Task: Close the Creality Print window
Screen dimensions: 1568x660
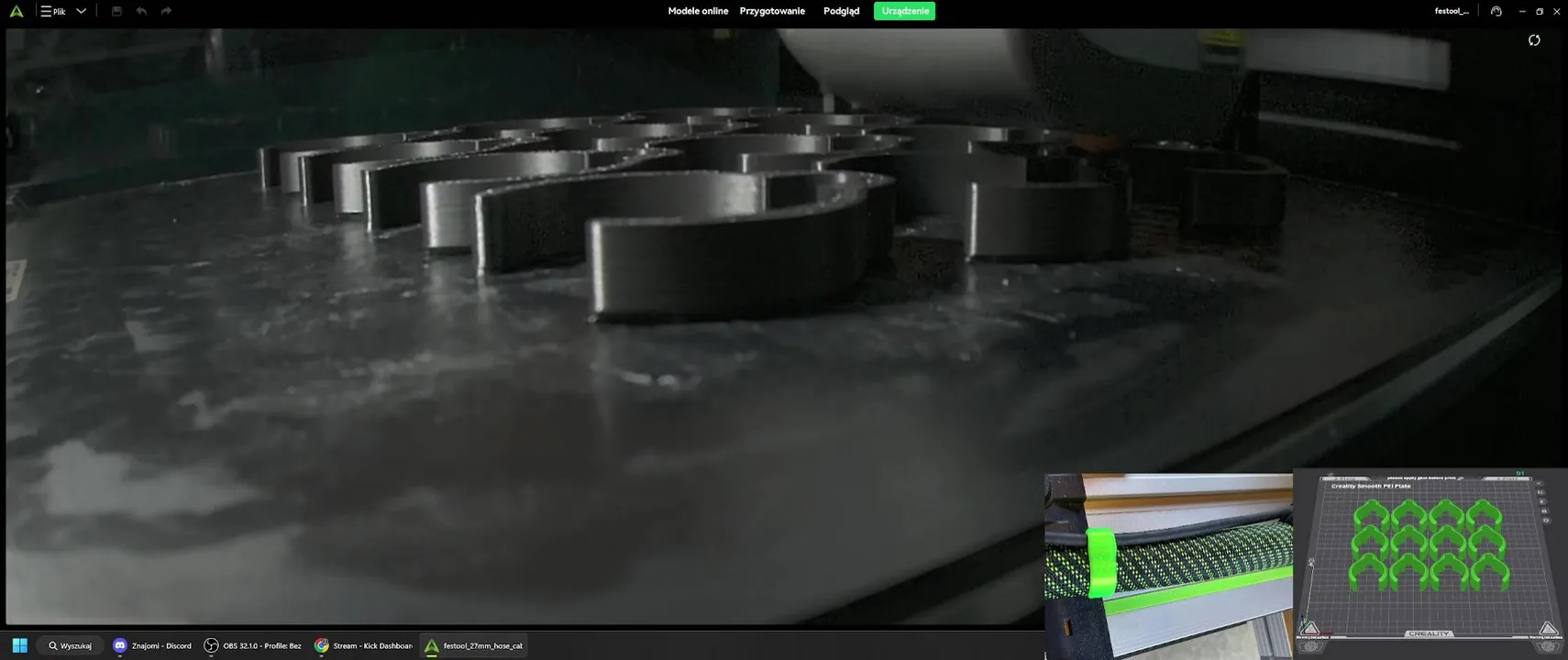Action: [x=1557, y=11]
